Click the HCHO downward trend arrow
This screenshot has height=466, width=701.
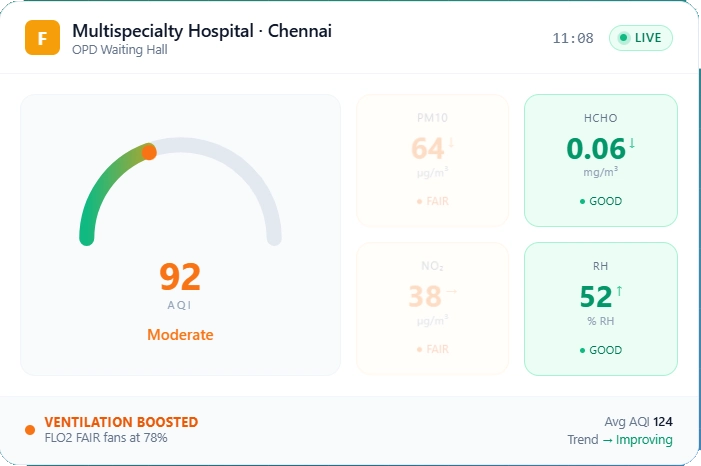pos(632,143)
